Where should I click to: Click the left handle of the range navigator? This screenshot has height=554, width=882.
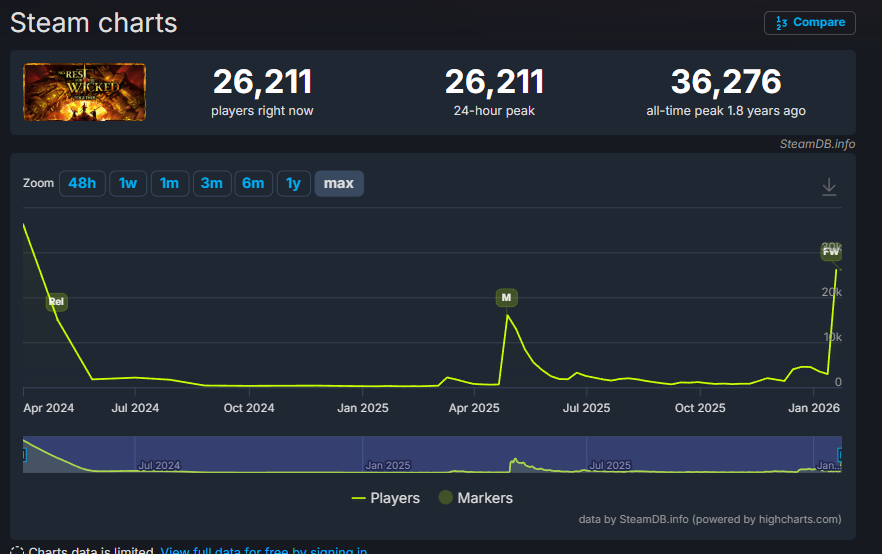coord(24,454)
